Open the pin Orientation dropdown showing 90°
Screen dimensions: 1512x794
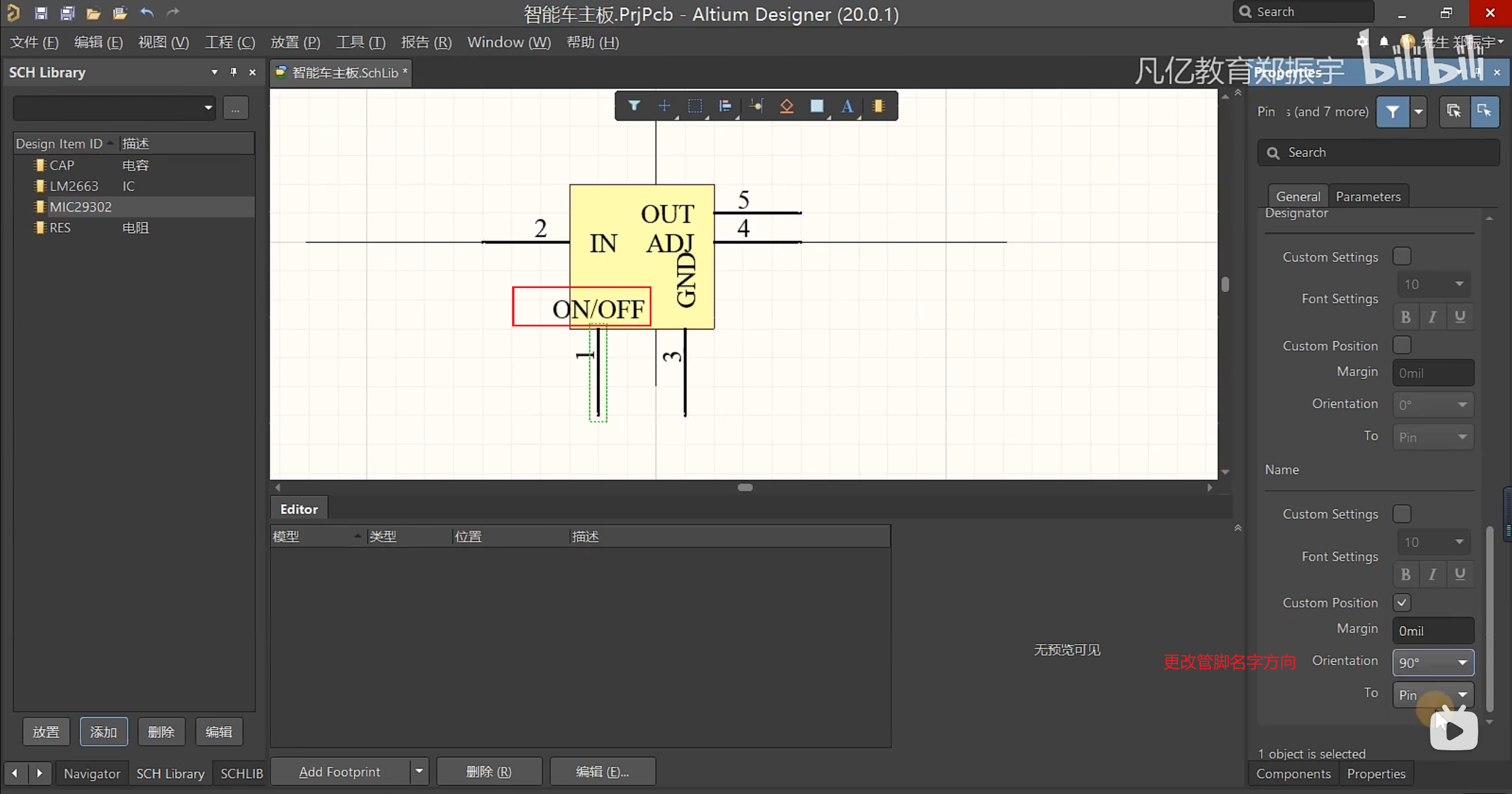(1432, 662)
